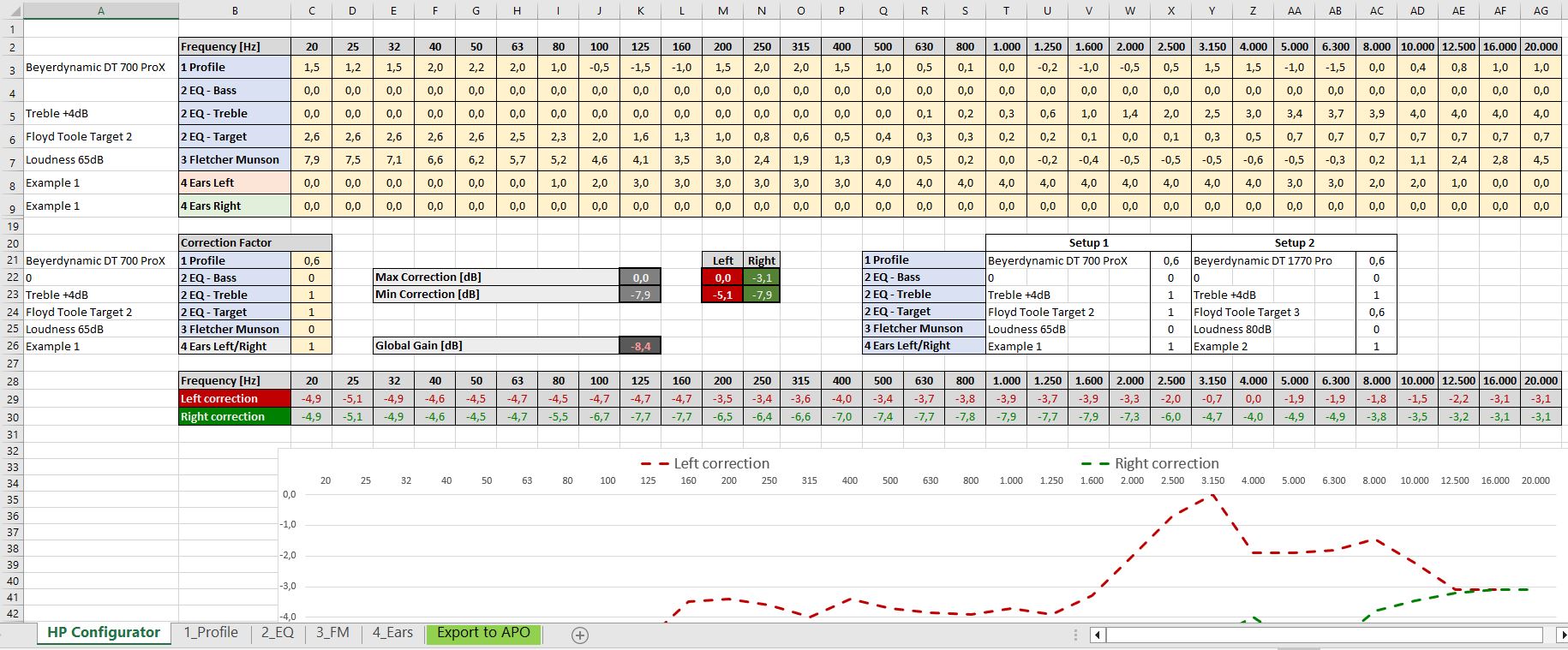Screen dimensions: 1568x650
Task: Click the Global Gain [dB] label
Action: click(496, 346)
